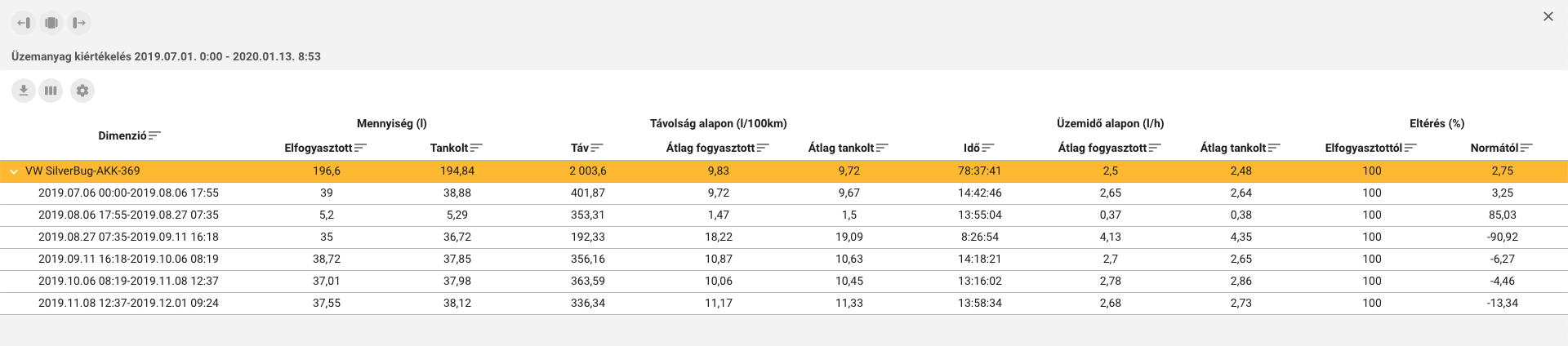Image resolution: width=1568 pixels, height=346 pixels.
Task: Sort by the Elfogyasztott column
Action: tap(360, 148)
